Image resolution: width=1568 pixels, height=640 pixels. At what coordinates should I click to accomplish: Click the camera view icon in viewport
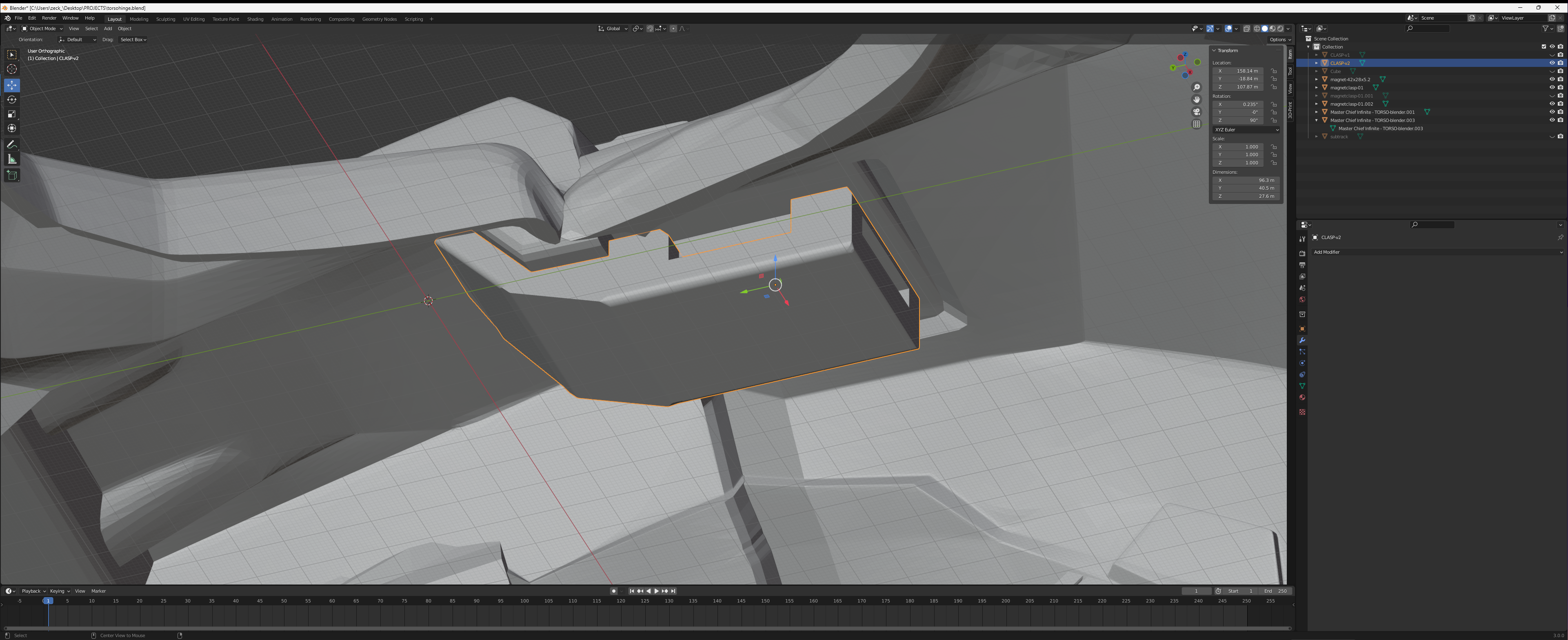point(1196,112)
